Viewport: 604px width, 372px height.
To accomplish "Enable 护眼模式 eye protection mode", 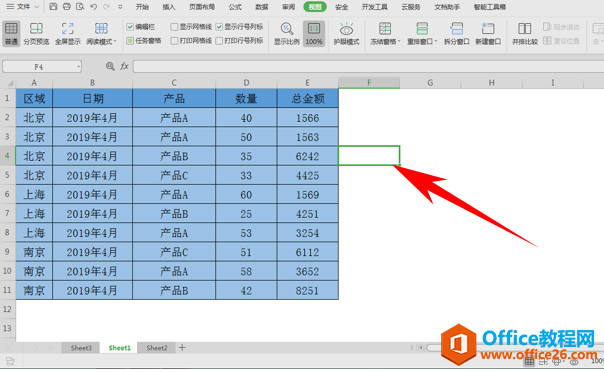I will 346,34.
